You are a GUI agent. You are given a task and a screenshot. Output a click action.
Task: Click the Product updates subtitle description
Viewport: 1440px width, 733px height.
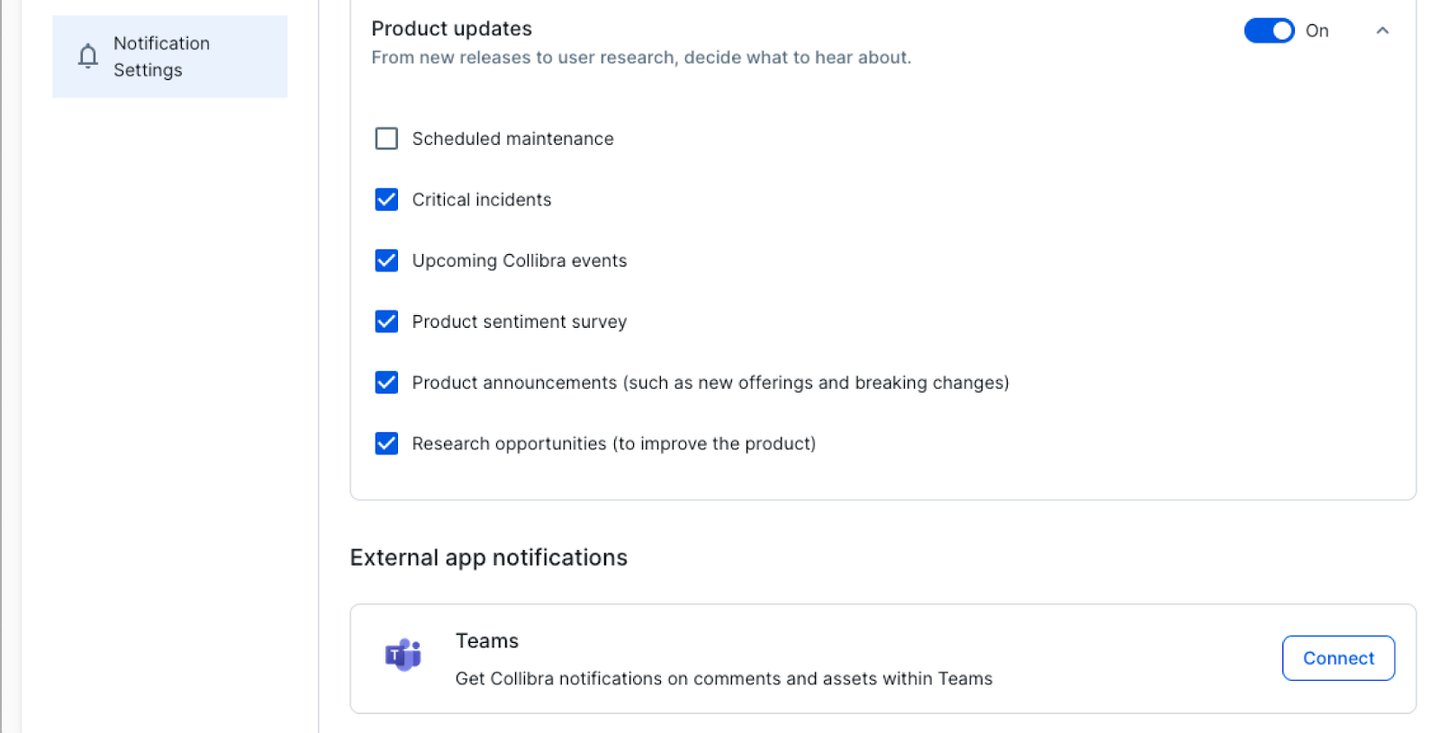tap(641, 58)
